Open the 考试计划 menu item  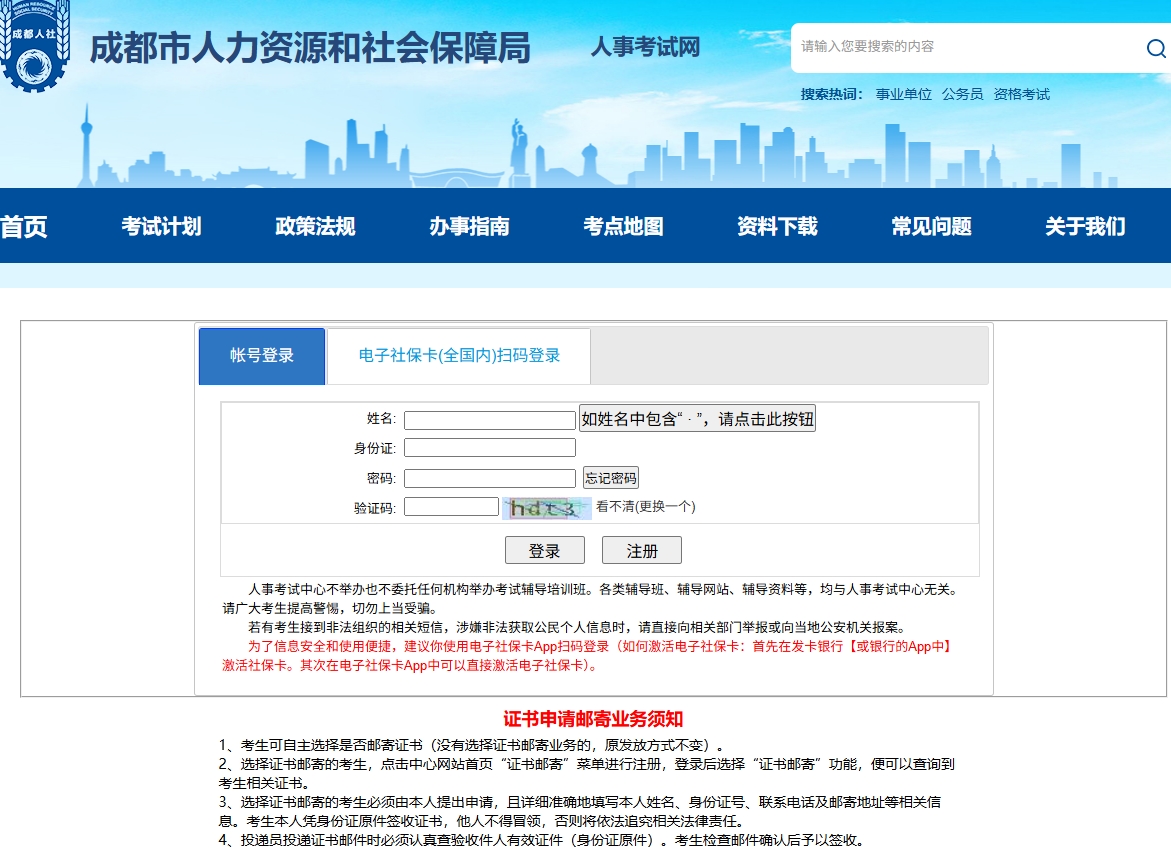[161, 226]
